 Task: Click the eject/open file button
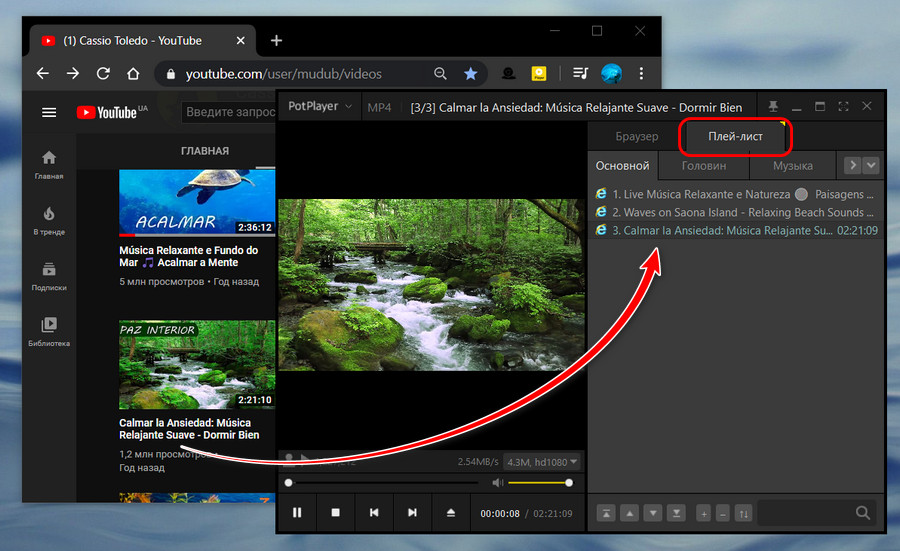coord(451,513)
